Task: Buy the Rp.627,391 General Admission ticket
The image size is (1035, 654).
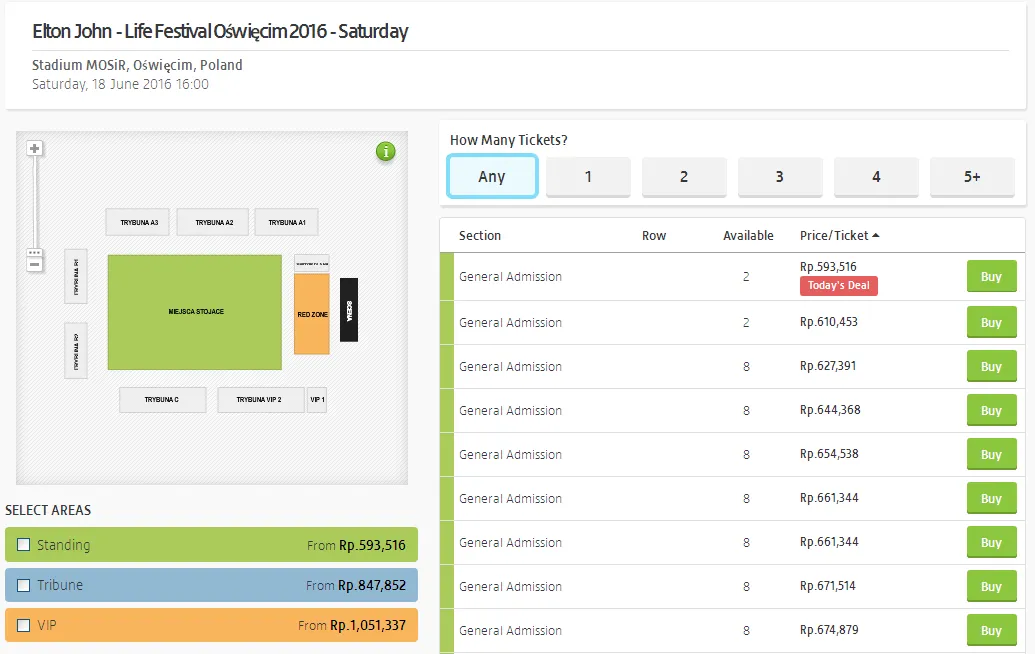Action: coord(991,366)
